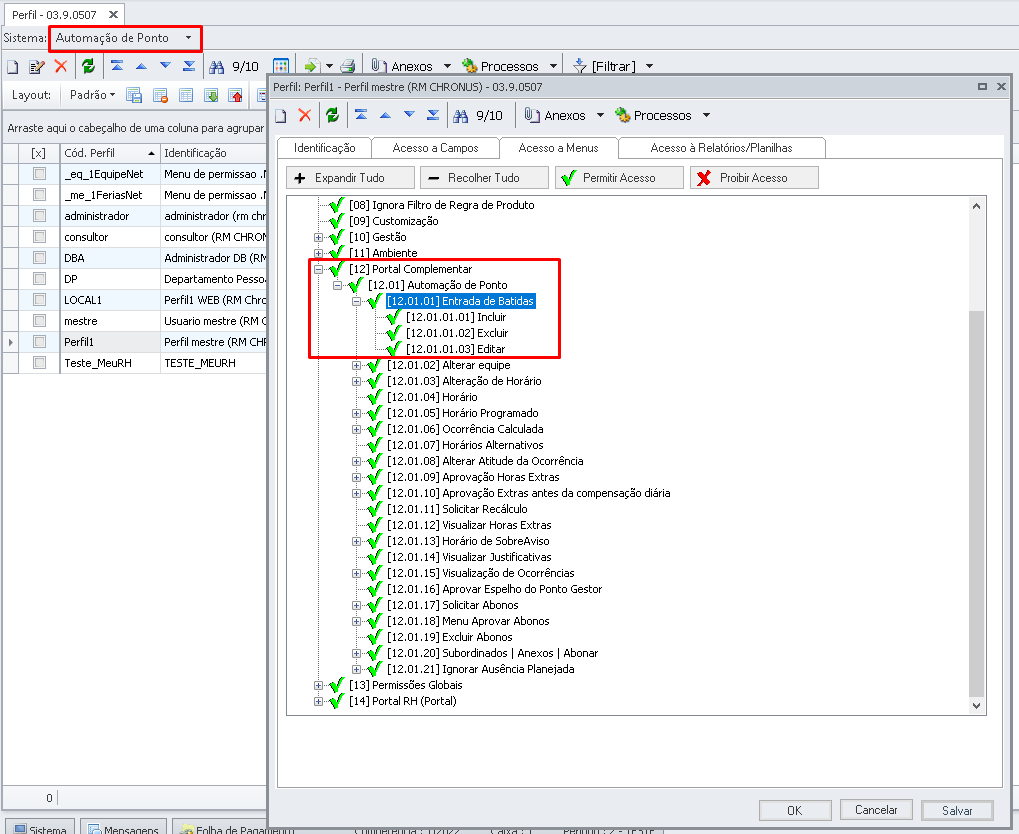
Task: Click the grid view icon in main toolbar
Action: [x=281, y=66]
